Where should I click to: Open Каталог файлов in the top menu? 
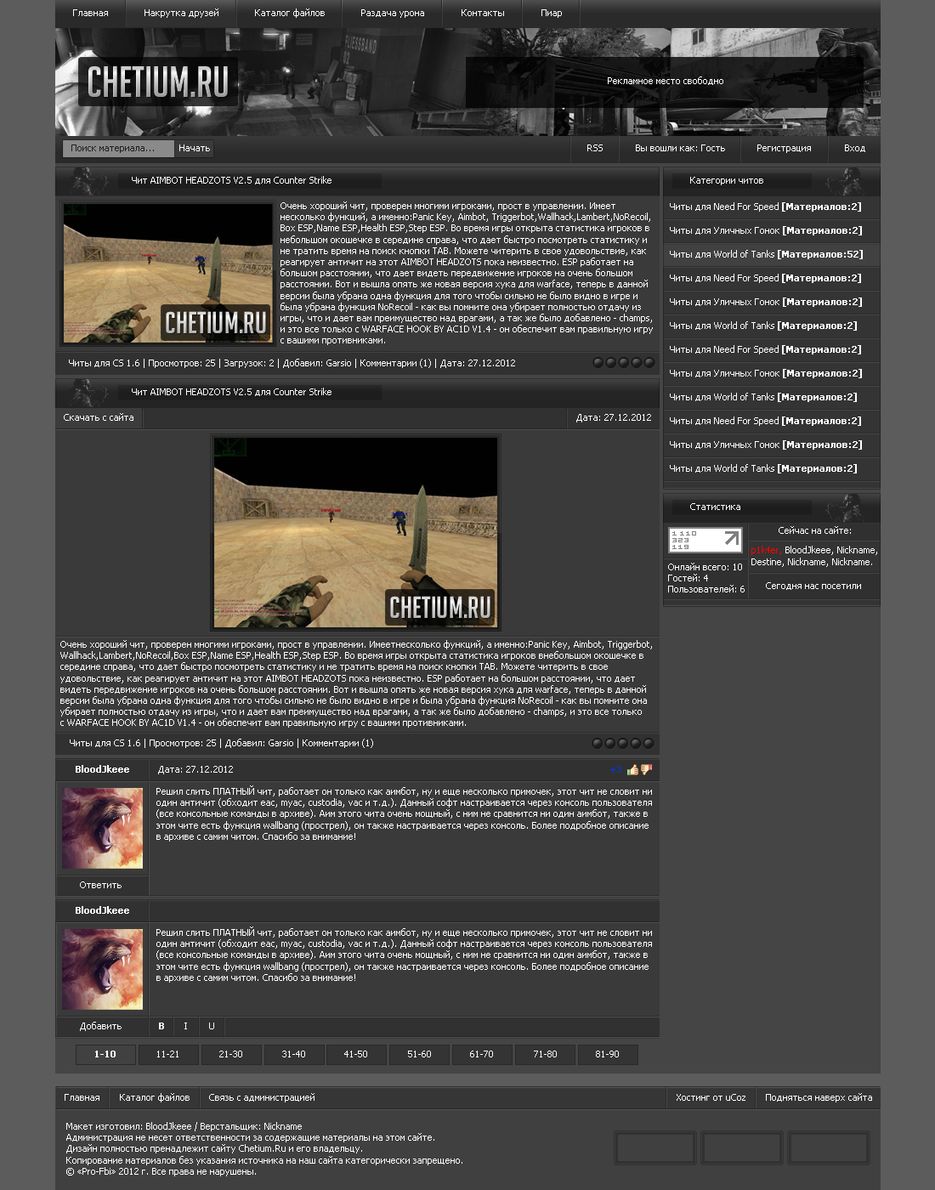[289, 13]
